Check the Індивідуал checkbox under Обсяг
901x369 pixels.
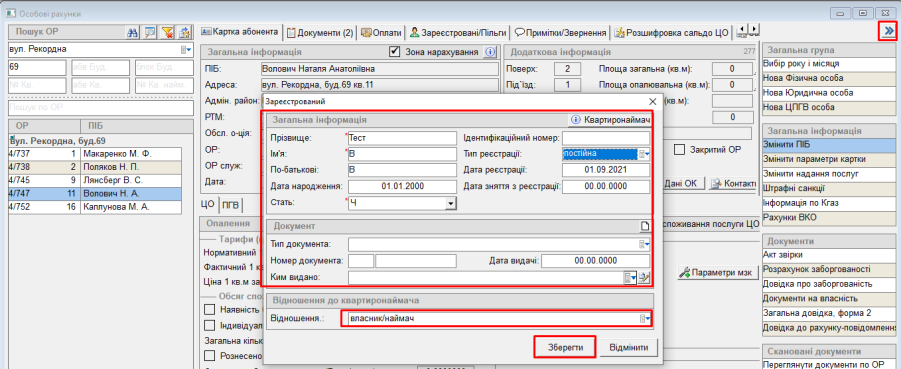[210, 325]
